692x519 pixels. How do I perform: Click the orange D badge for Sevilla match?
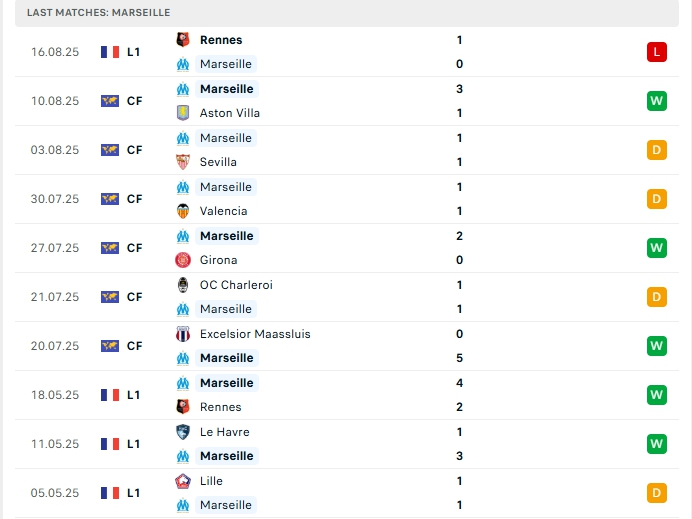pos(657,150)
